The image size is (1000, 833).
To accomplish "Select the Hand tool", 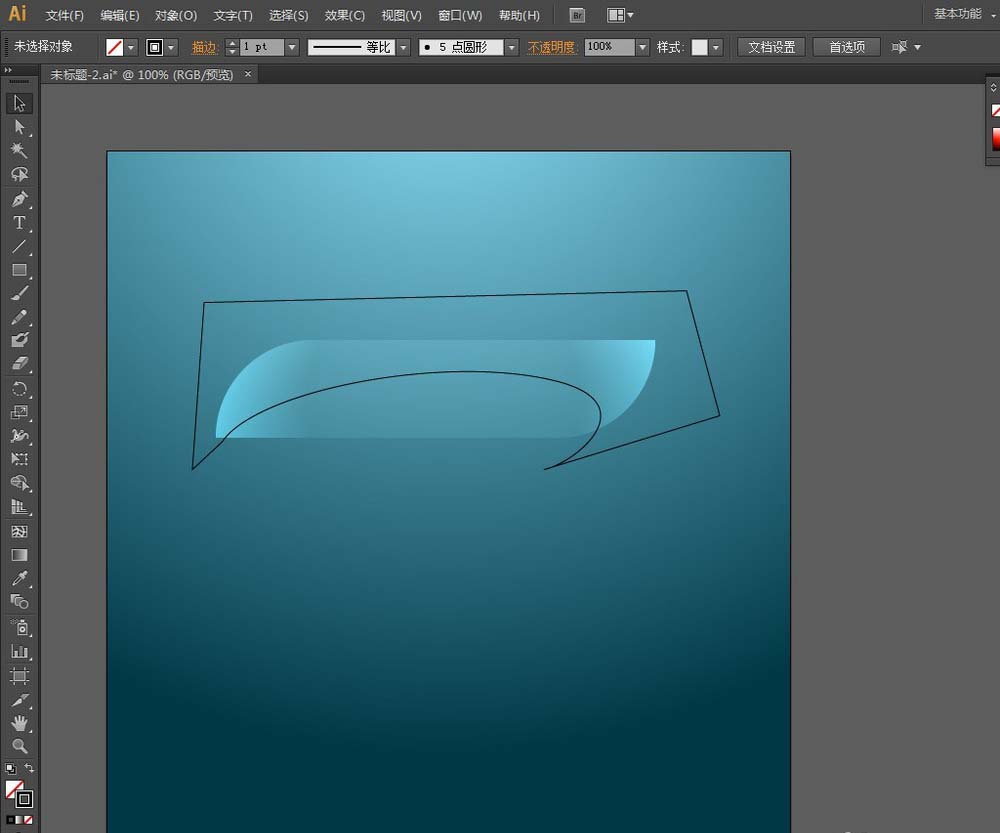I will click(19, 723).
